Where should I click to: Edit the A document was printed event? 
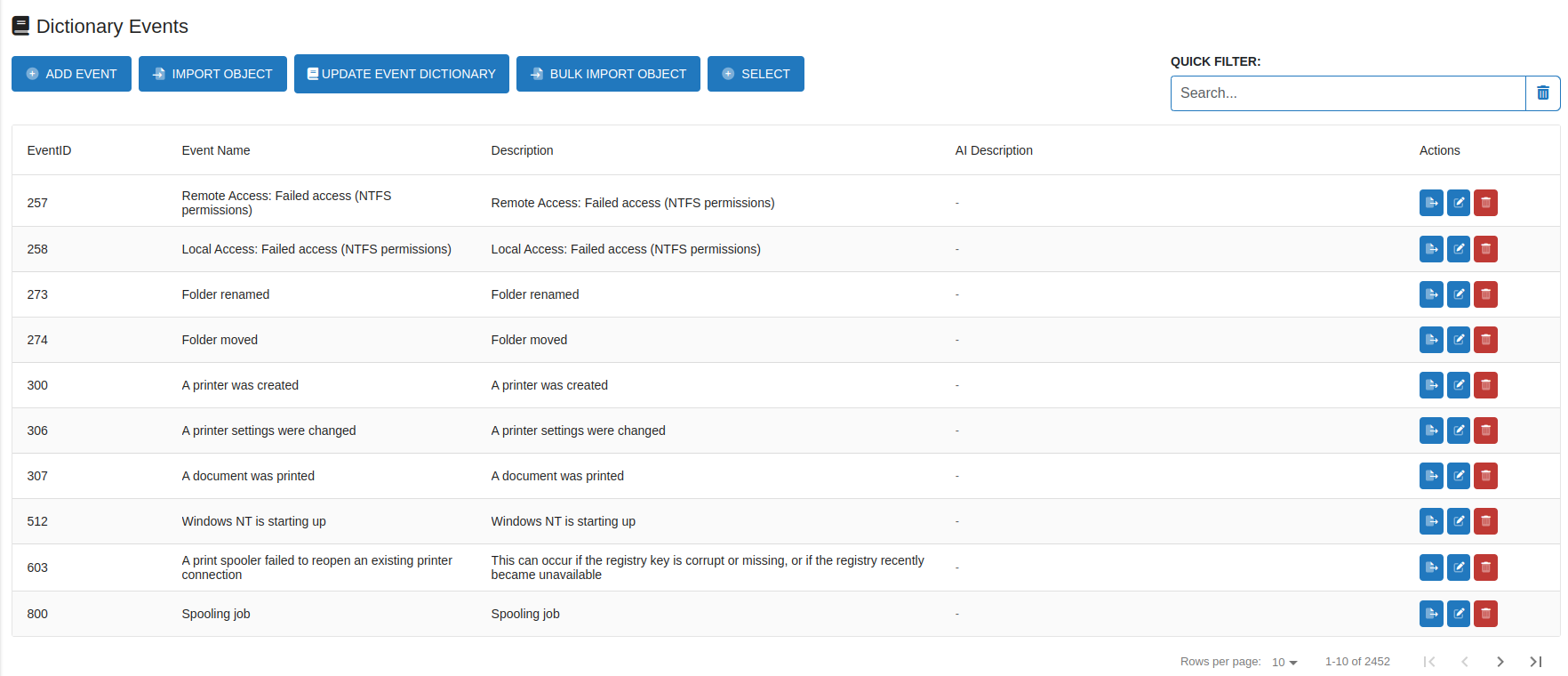pyautogui.click(x=1459, y=476)
